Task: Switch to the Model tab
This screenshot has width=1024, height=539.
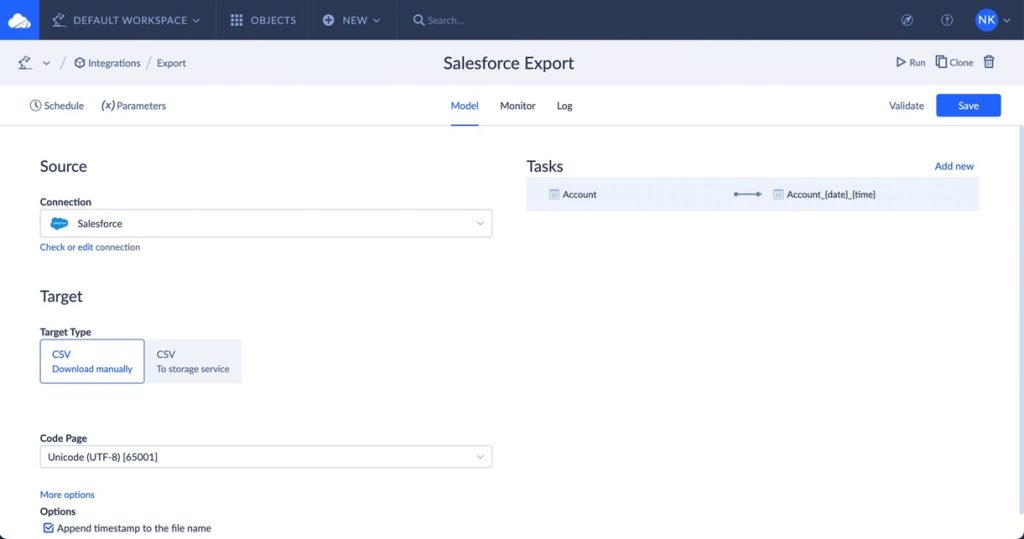Action: pyautogui.click(x=464, y=105)
